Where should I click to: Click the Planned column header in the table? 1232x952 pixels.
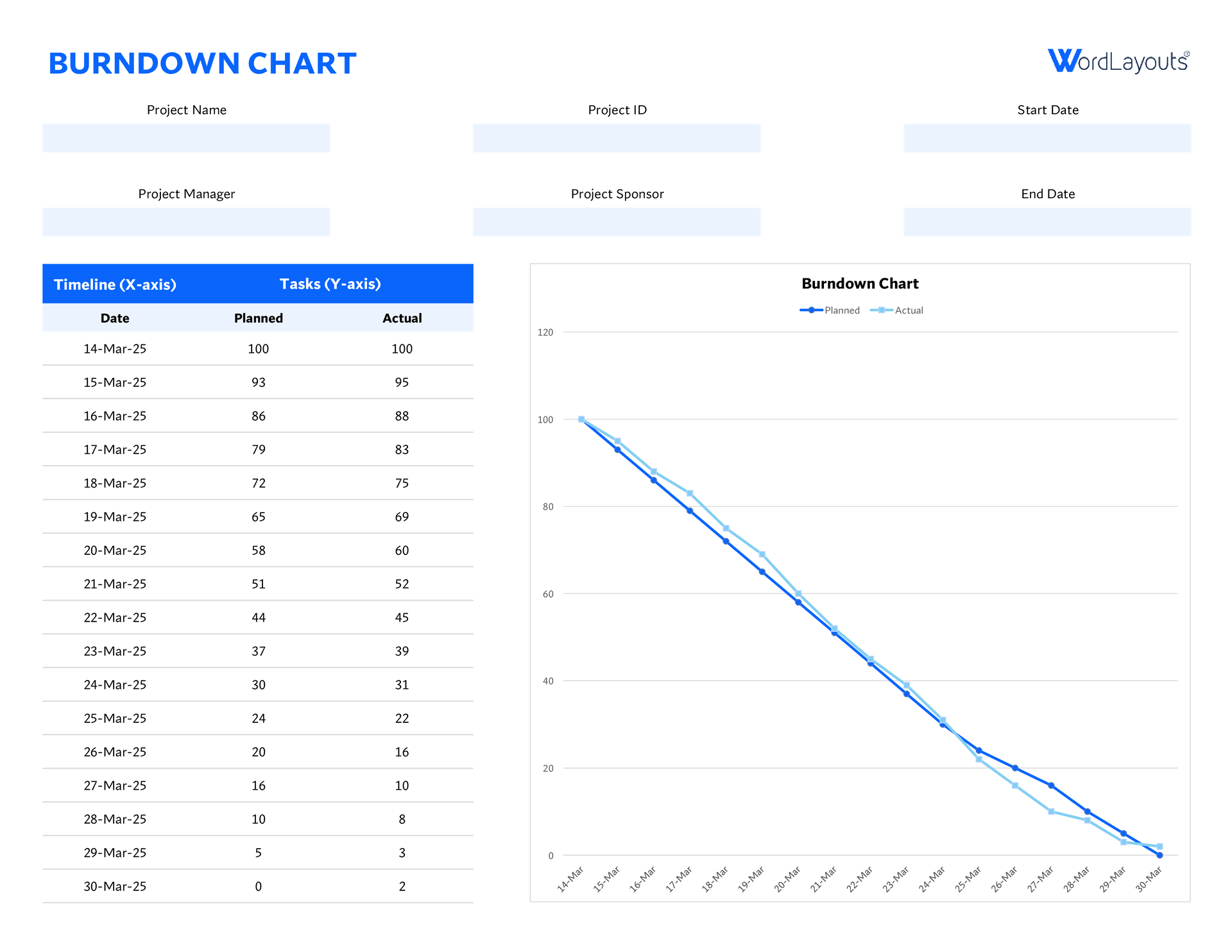[258, 318]
